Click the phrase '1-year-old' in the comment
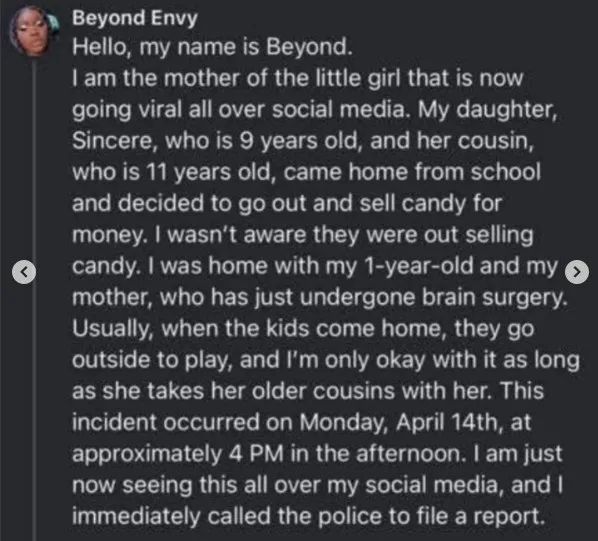Image resolution: width=598 pixels, height=541 pixels. [x=419, y=266]
